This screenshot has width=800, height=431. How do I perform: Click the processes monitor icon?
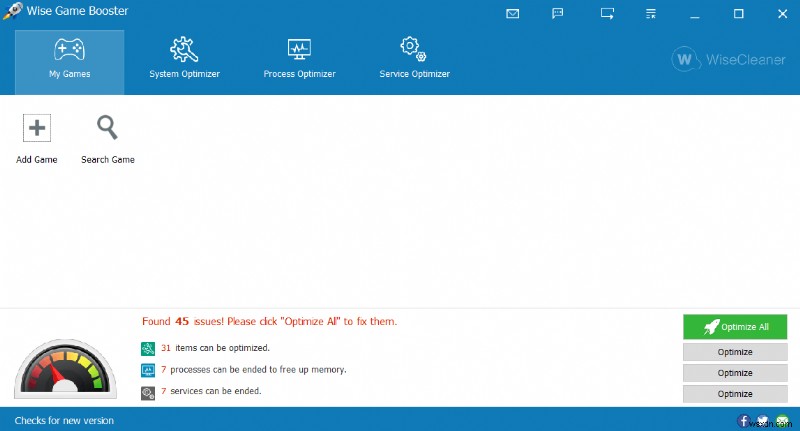click(x=148, y=370)
